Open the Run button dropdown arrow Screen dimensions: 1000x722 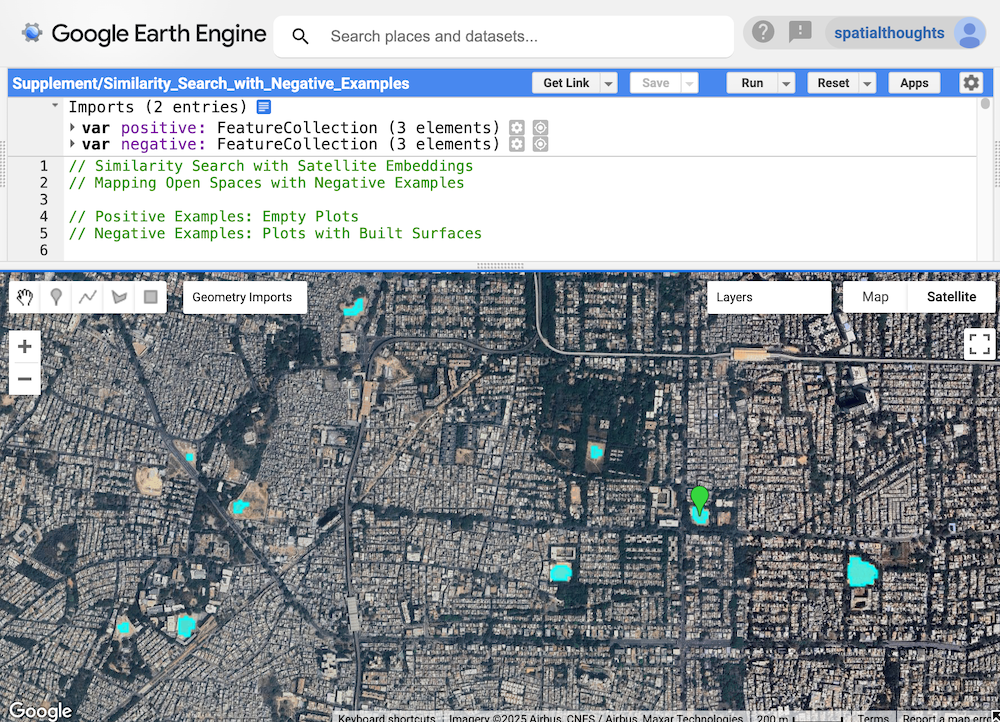click(787, 84)
